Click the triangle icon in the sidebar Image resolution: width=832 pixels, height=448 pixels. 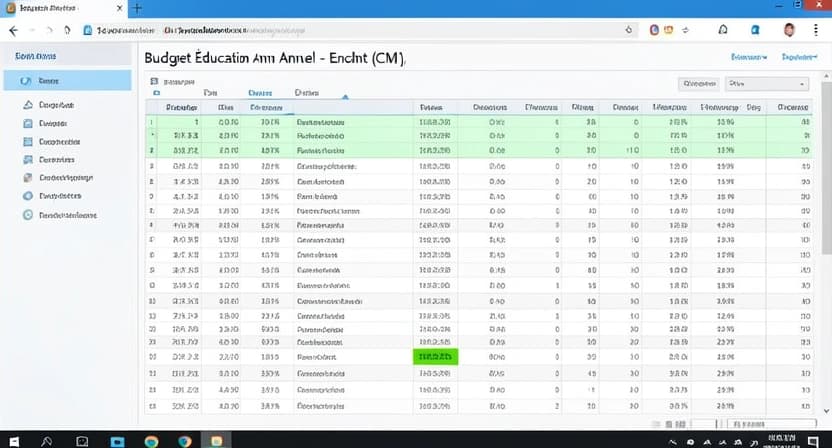coord(28,105)
